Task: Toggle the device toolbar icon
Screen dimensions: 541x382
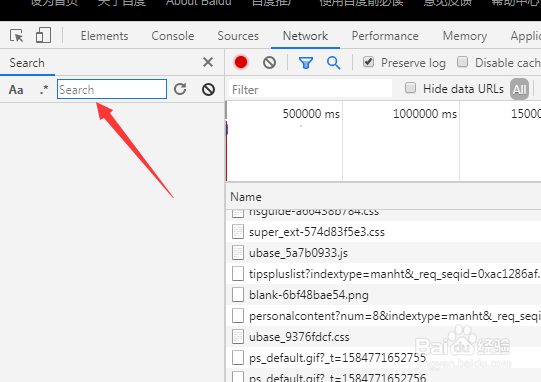Action: pyautogui.click(x=43, y=36)
